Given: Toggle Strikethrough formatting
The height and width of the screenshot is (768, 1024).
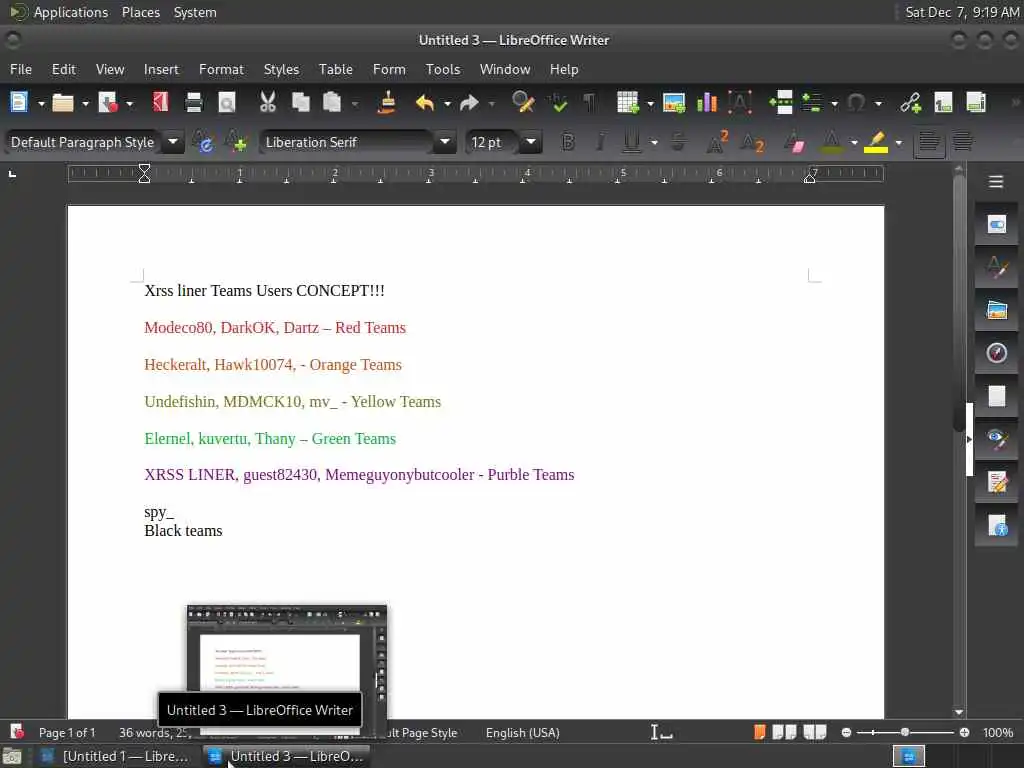Looking at the screenshot, I should (679, 142).
